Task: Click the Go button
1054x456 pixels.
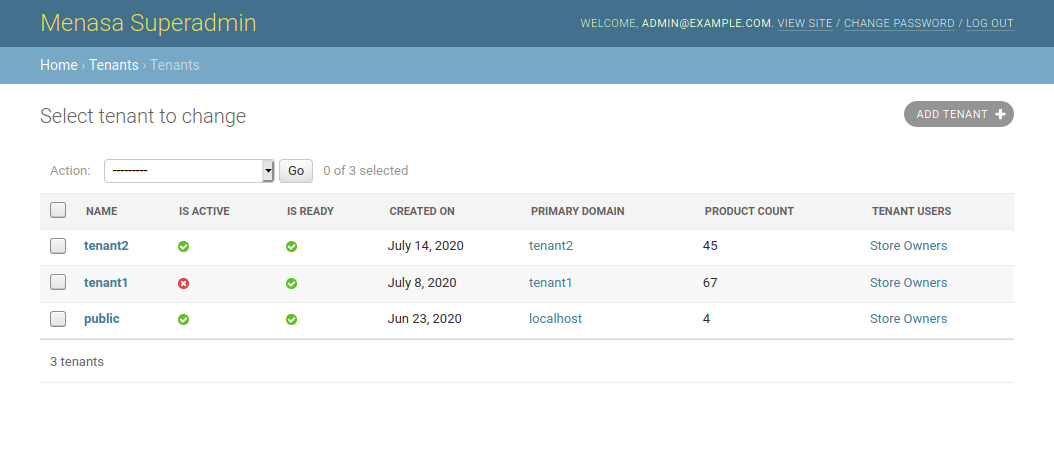Action: click(296, 171)
